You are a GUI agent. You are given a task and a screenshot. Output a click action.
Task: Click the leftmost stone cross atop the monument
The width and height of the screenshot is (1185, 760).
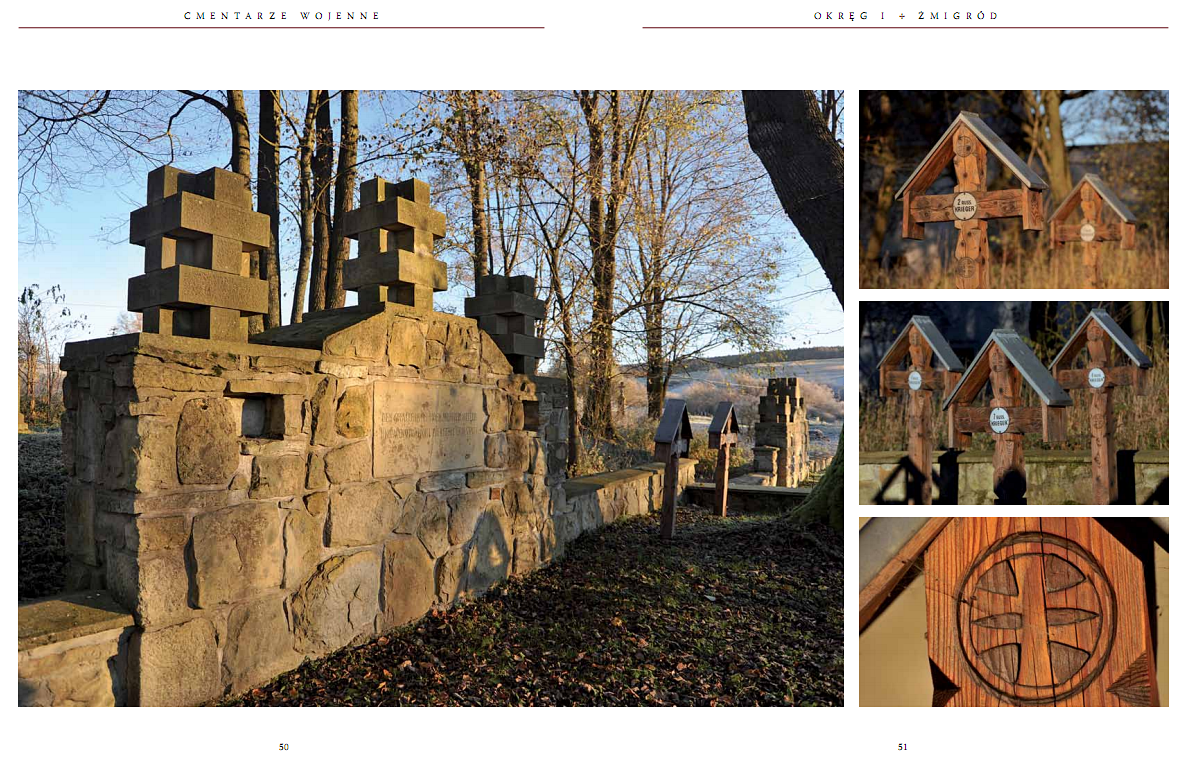[199, 252]
